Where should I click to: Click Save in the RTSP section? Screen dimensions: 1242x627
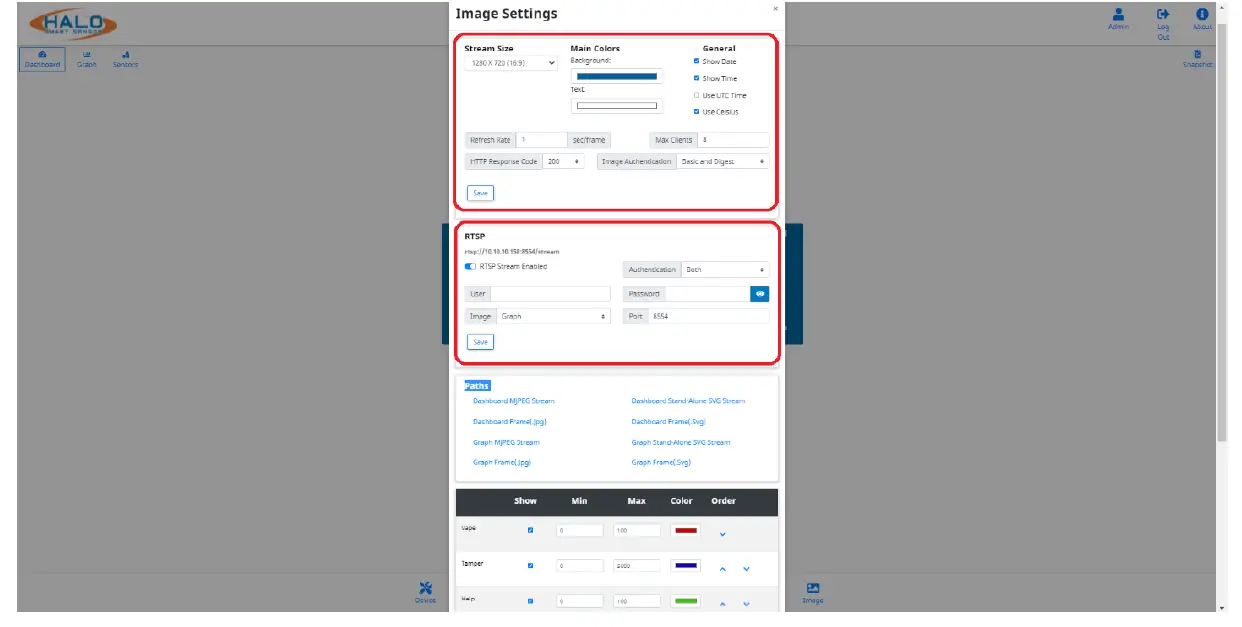coord(479,341)
